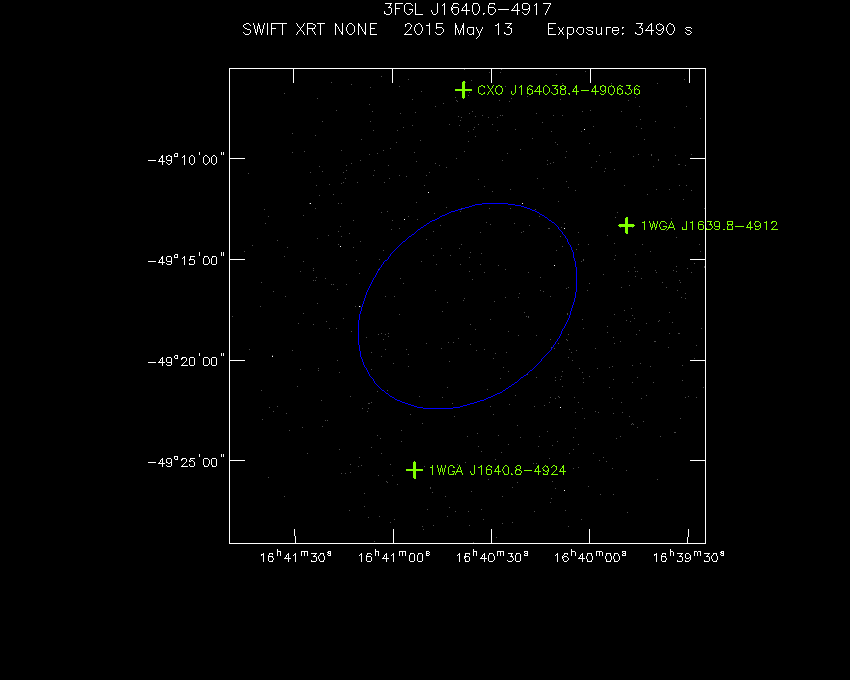The width and height of the screenshot is (850, 680).
Task: Click the -49°10'00" declination label
Action: (186, 160)
